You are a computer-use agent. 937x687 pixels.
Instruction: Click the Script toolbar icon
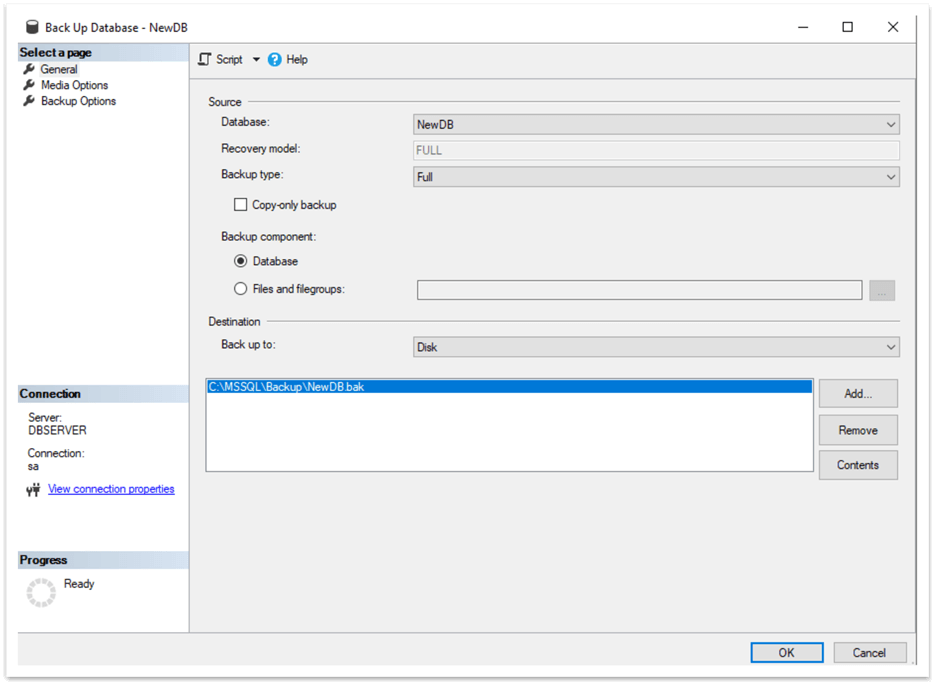pyautogui.click(x=204, y=59)
